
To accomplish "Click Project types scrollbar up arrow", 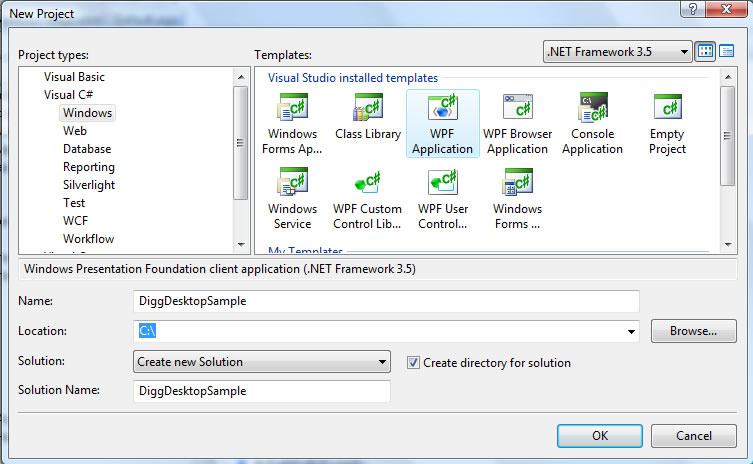I will tap(241, 77).
